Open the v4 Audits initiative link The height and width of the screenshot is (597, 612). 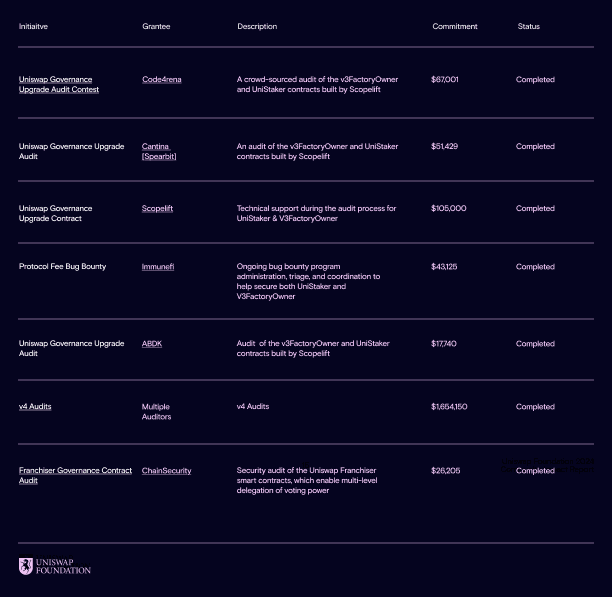pyautogui.click(x=35, y=406)
